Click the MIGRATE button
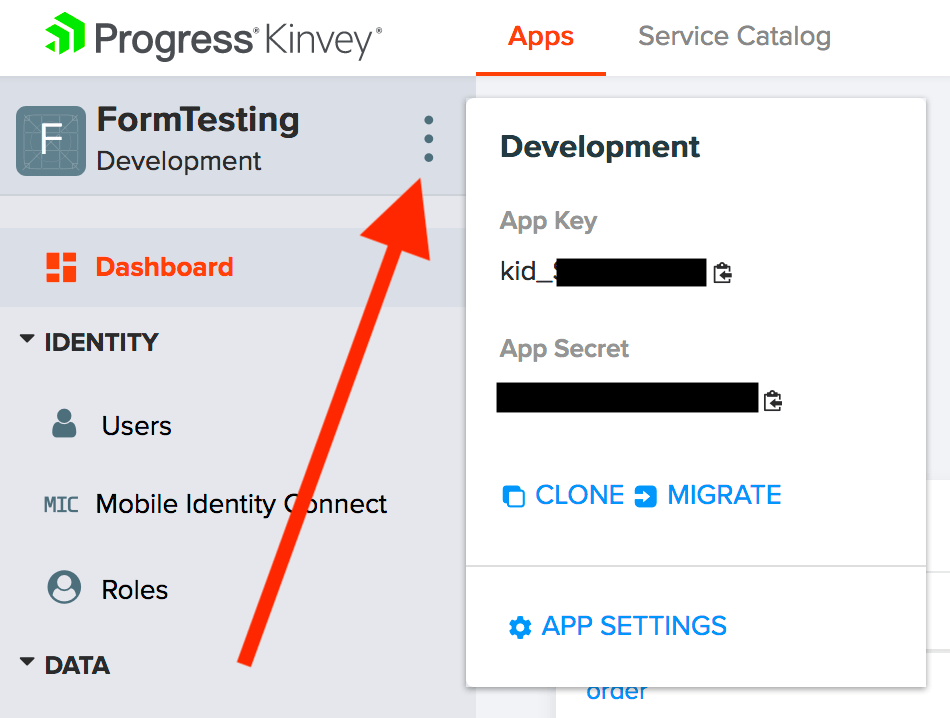Image resolution: width=950 pixels, height=718 pixels. (x=709, y=495)
